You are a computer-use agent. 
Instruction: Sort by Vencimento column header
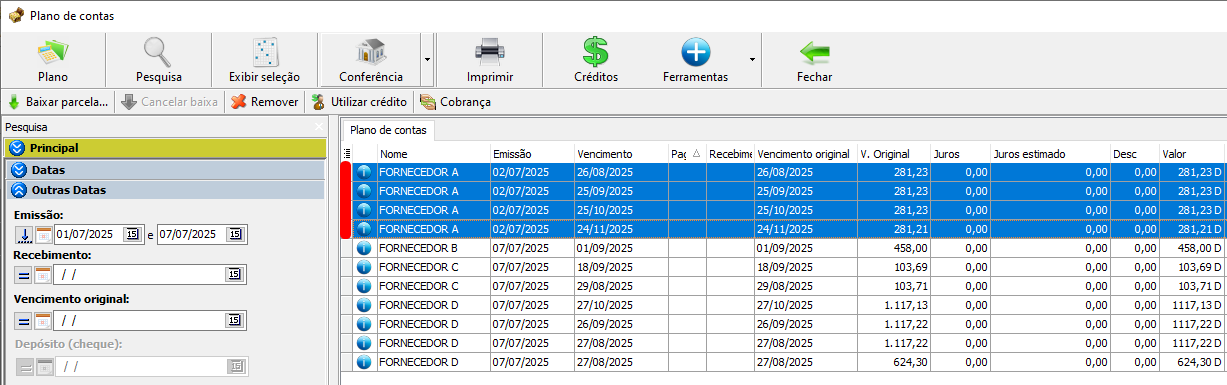click(x=621, y=154)
